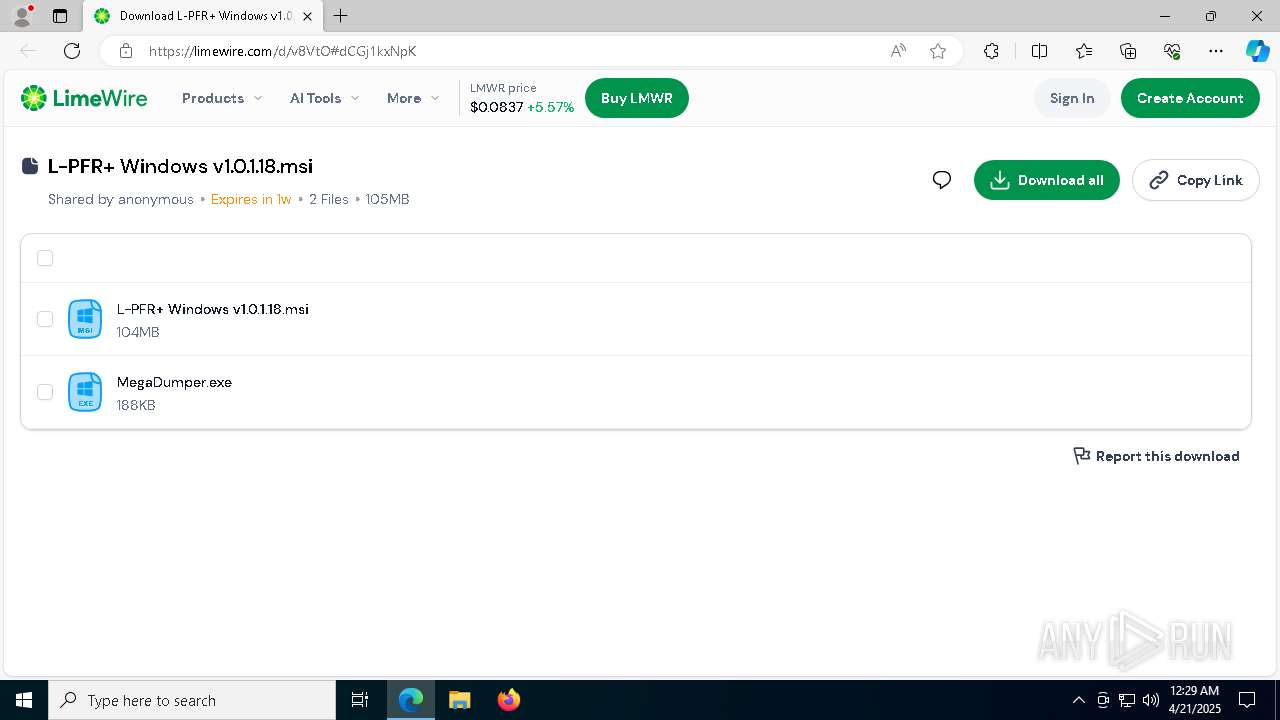
Task: Open the Favorites list icon
Action: (1084, 51)
